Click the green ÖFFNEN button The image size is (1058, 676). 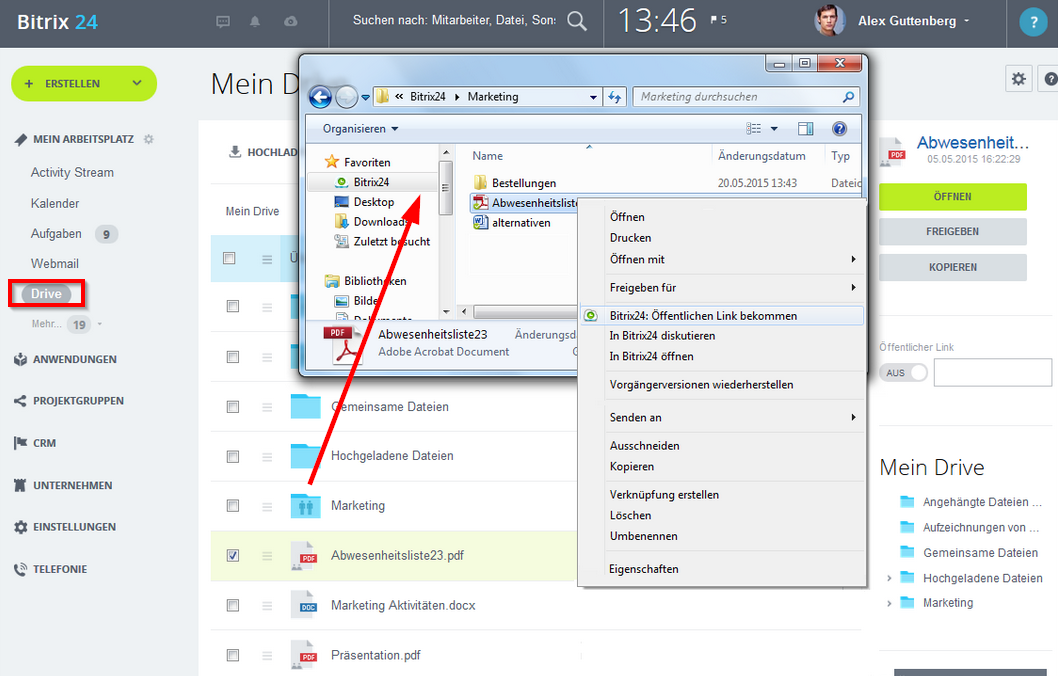pyautogui.click(x=952, y=197)
